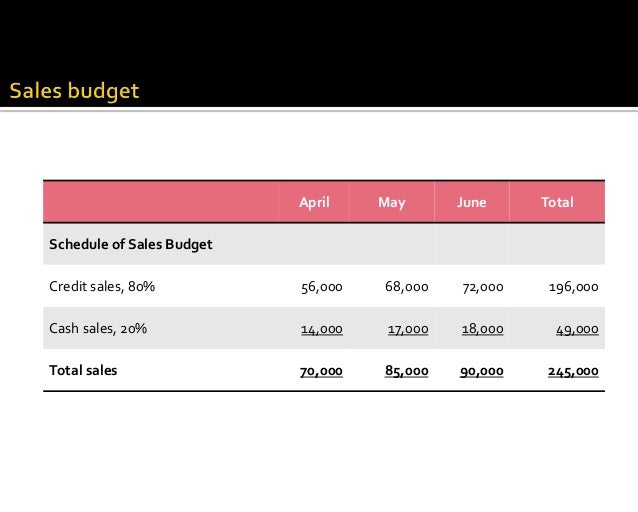Select total credit sales value 196,000
Screen dimensions: 638x512
coord(573,287)
